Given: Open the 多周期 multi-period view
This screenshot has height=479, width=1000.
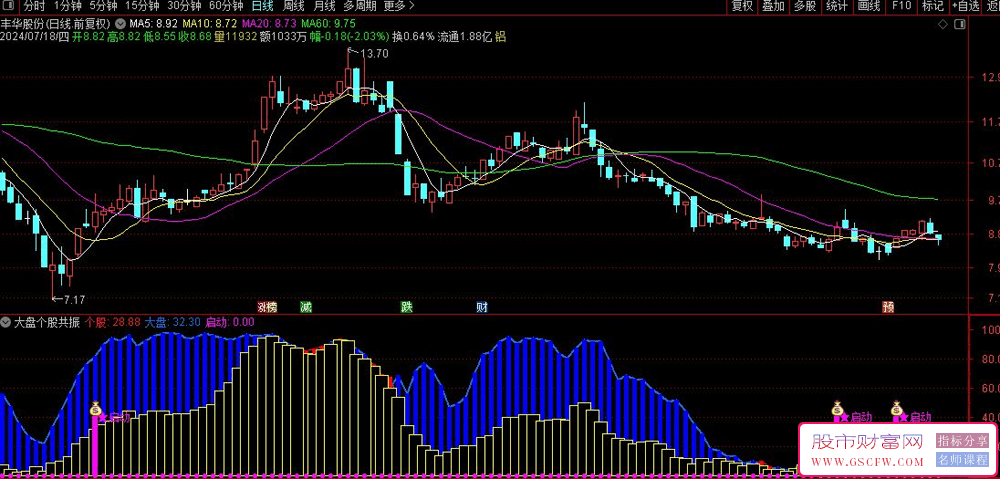Looking at the screenshot, I should tap(360, 6).
